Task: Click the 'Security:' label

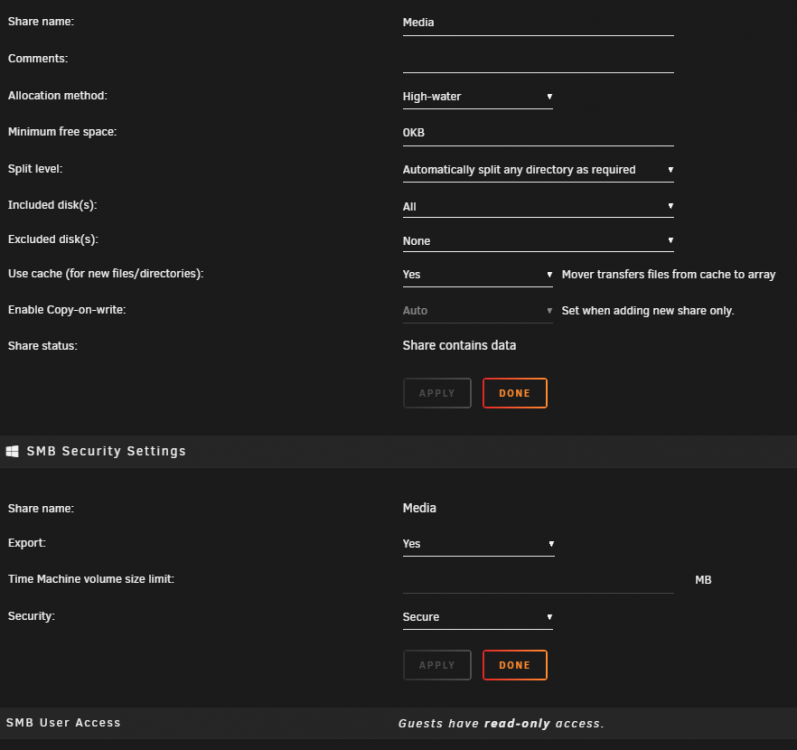Action: click(31, 616)
